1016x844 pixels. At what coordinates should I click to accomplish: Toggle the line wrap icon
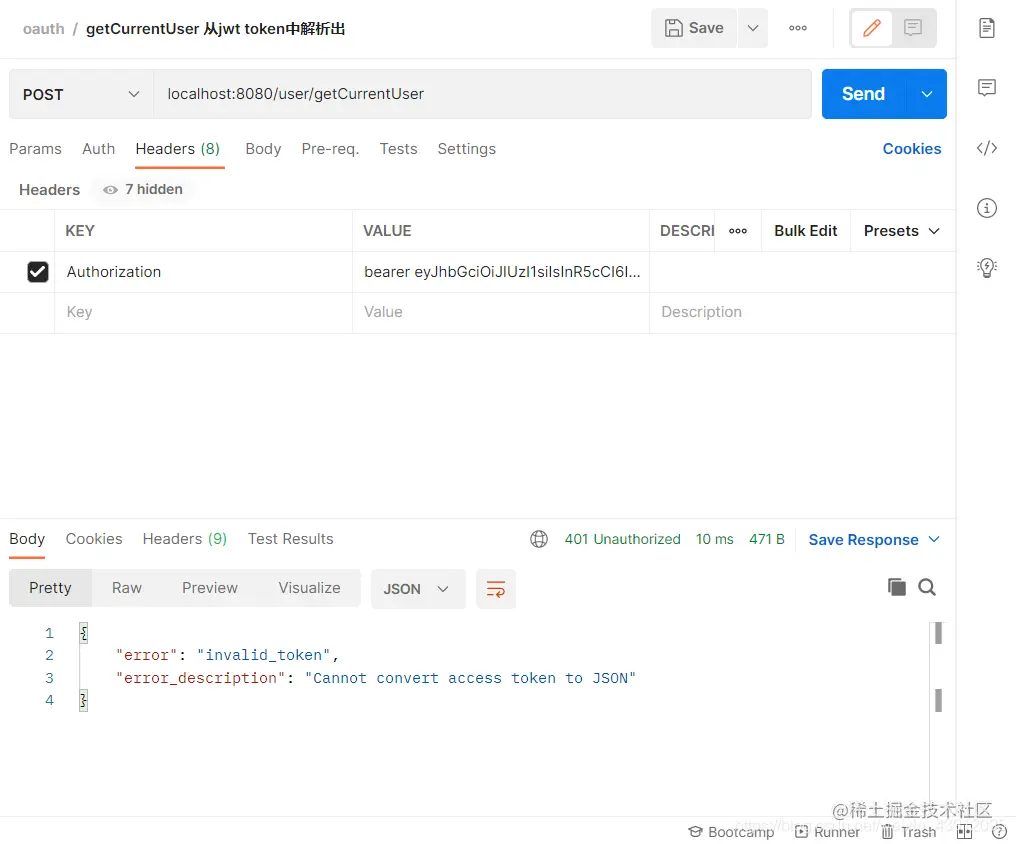(x=496, y=589)
